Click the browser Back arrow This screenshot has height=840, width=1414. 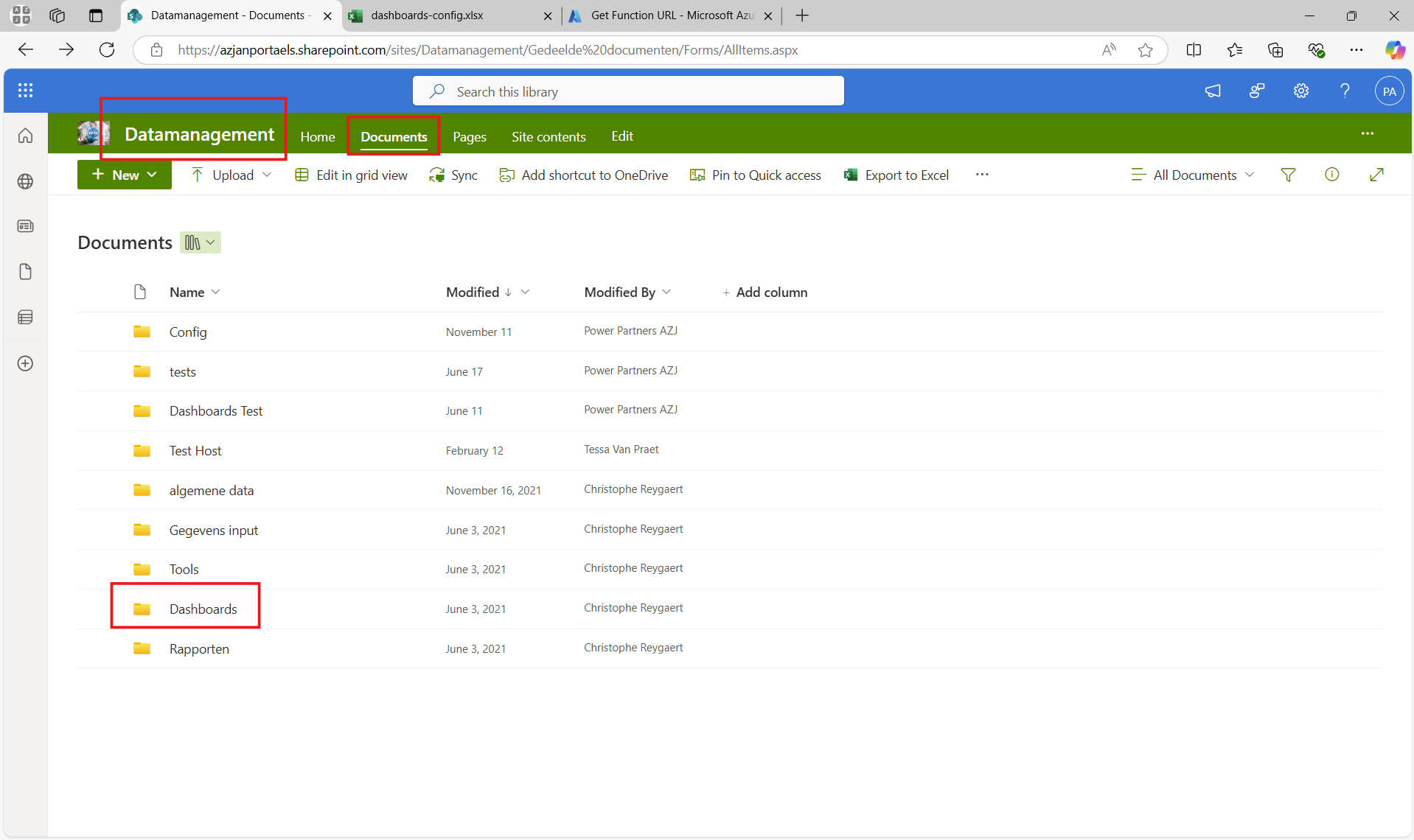click(26, 50)
